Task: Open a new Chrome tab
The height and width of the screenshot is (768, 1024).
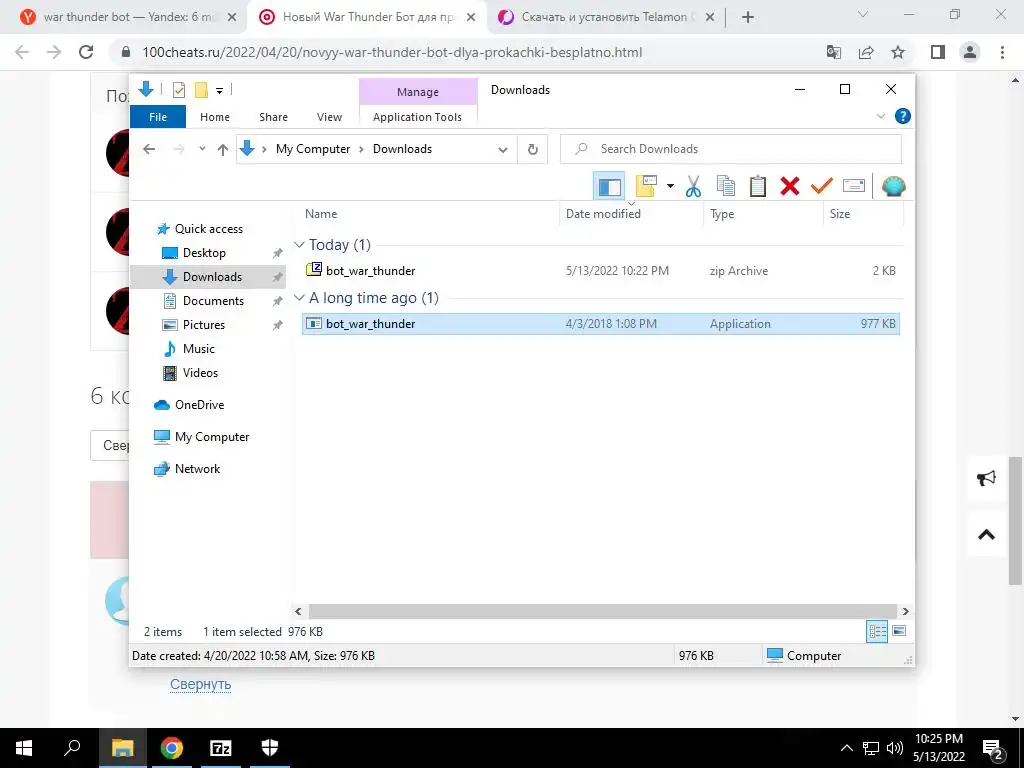Action: [x=748, y=18]
